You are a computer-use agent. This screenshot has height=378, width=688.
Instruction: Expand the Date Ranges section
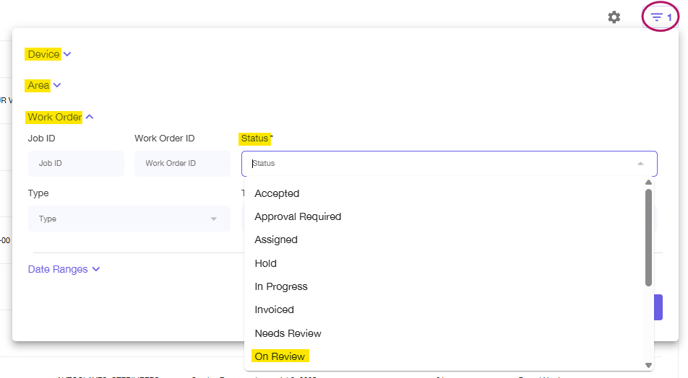tap(64, 269)
